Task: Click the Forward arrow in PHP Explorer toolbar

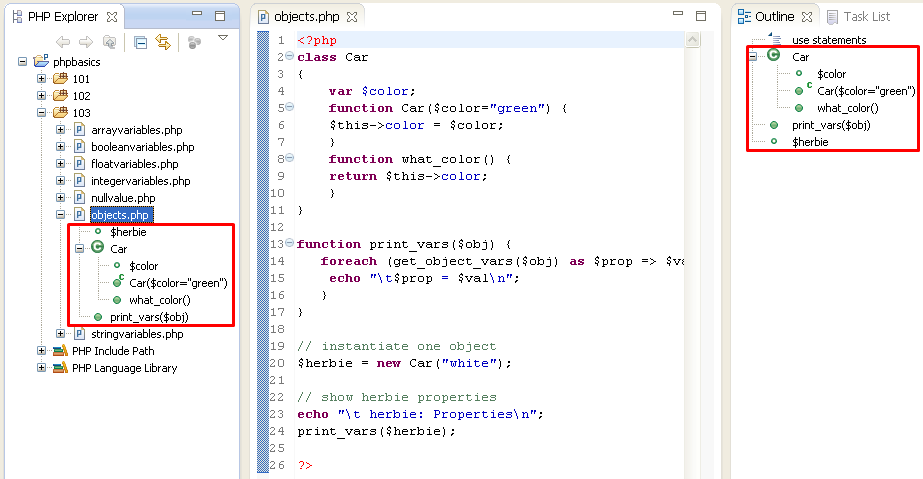Action: point(86,42)
